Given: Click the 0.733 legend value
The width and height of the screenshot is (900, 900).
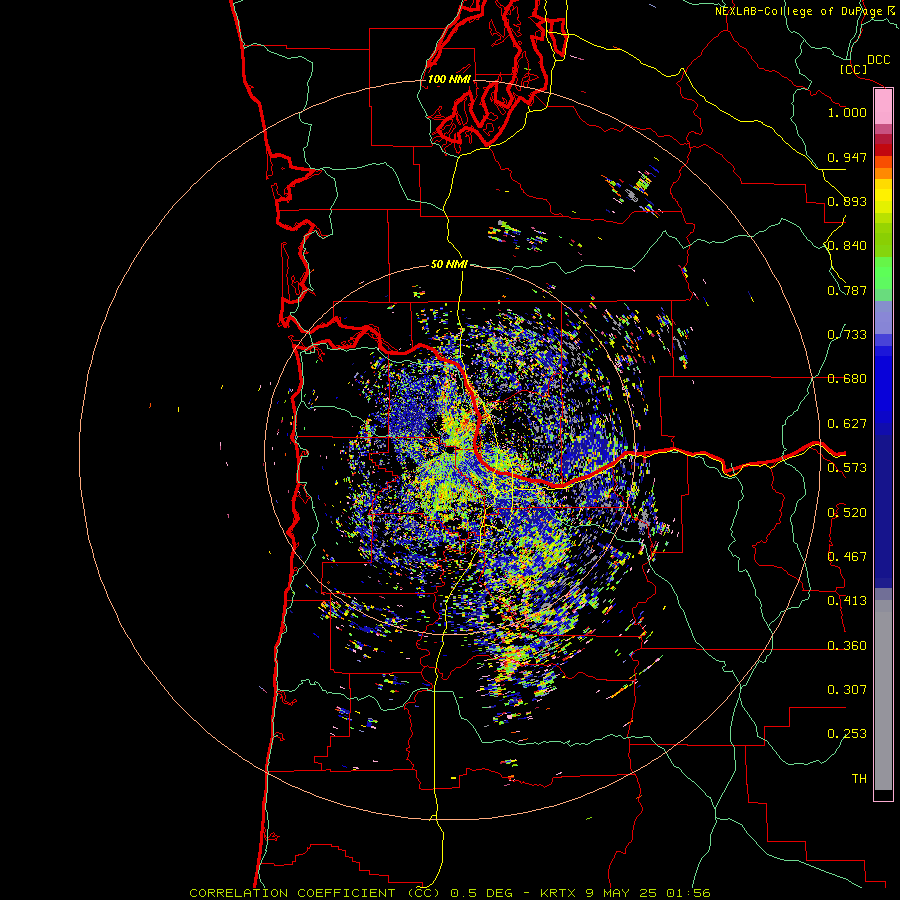Looking at the screenshot, I should [847, 335].
